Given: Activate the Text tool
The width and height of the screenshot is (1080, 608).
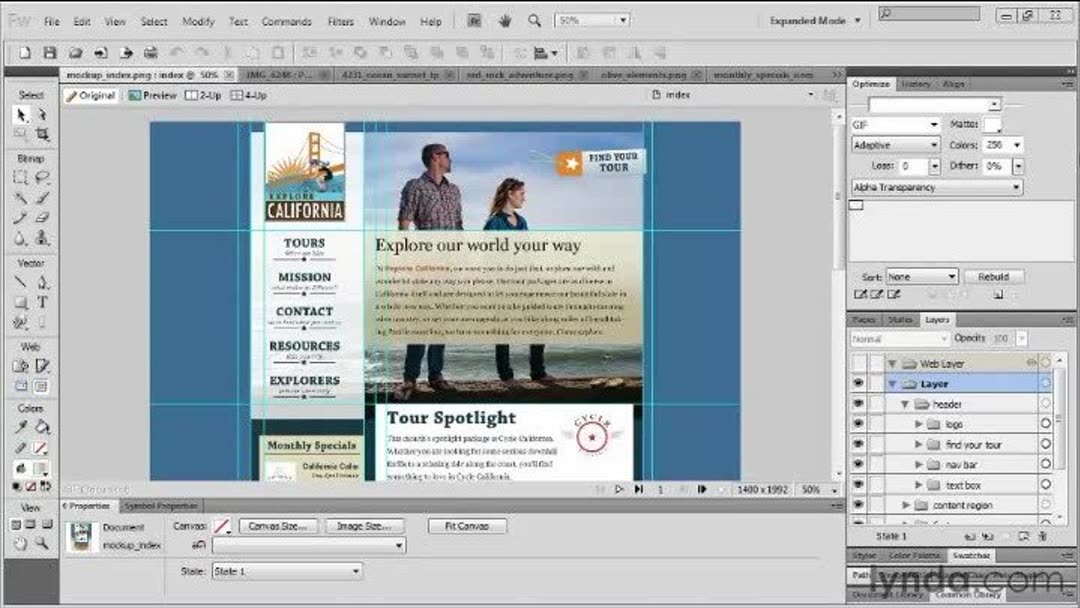Looking at the screenshot, I should tap(41, 302).
